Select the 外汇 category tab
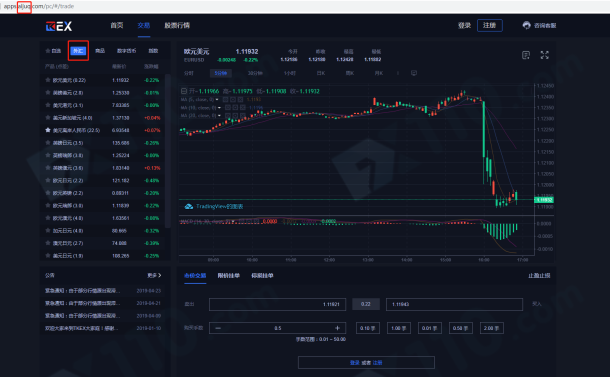The width and height of the screenshot is (610, 377). pos(78,51)
